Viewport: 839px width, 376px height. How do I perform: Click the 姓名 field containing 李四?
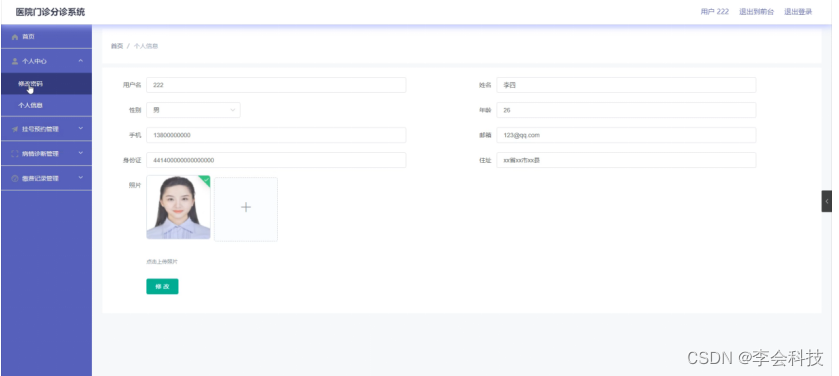tap(626, 85)
